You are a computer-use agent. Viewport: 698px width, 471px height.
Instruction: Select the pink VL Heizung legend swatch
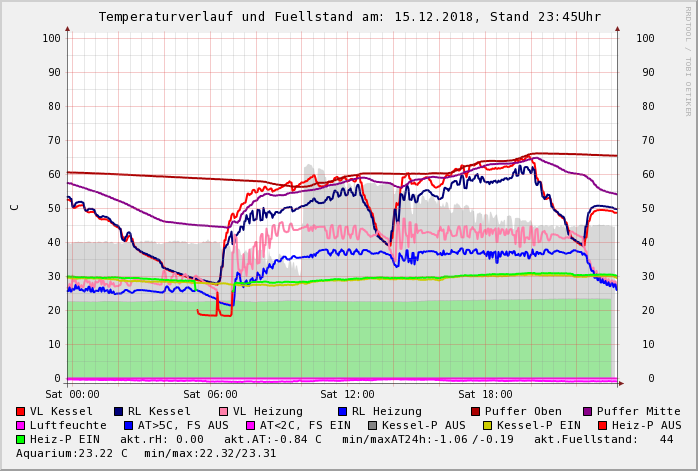click(224, 411)
